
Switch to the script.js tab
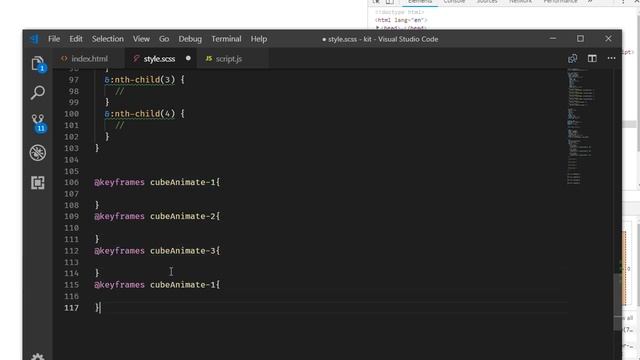click(229, 59)
